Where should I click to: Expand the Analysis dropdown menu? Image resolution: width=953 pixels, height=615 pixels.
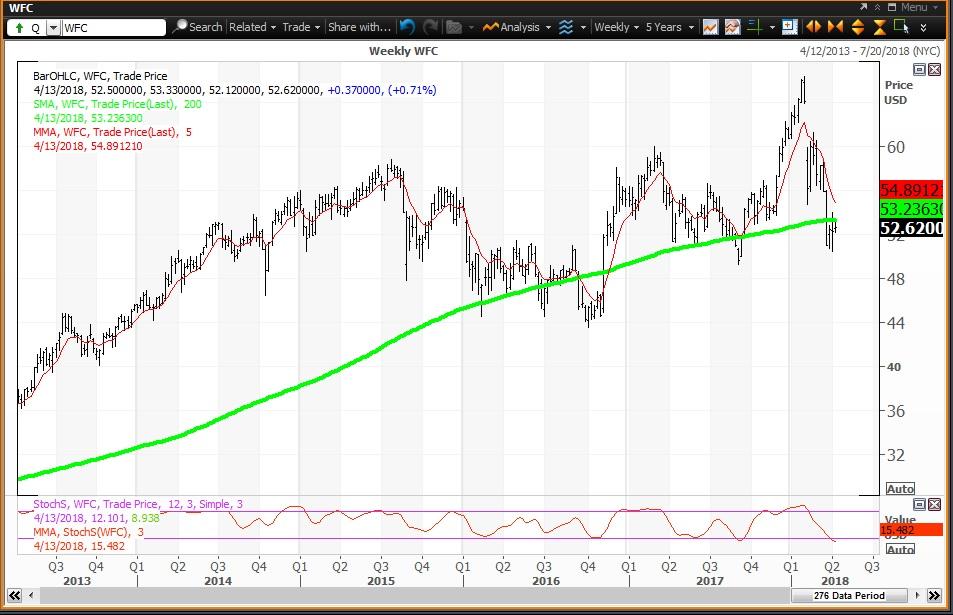548,28
